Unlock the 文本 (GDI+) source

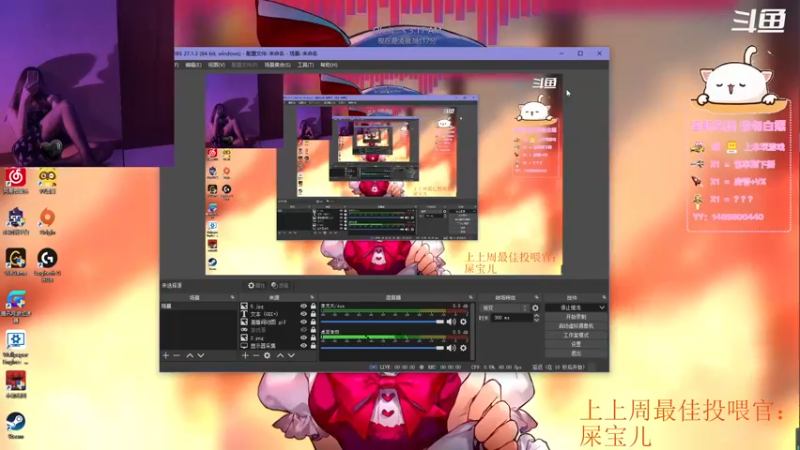tap(313, 314)
